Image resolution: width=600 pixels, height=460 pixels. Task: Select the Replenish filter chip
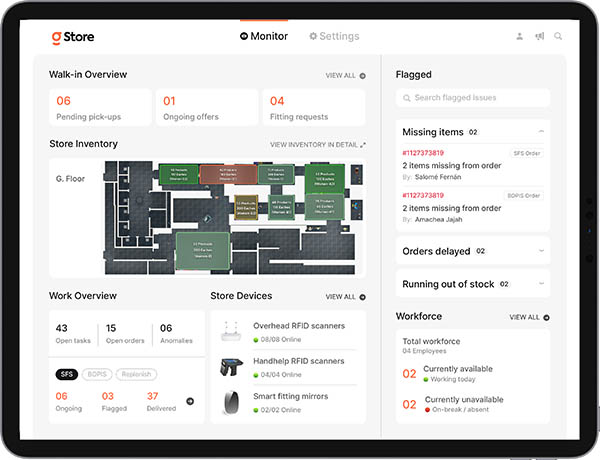click(x=136, y=374)
